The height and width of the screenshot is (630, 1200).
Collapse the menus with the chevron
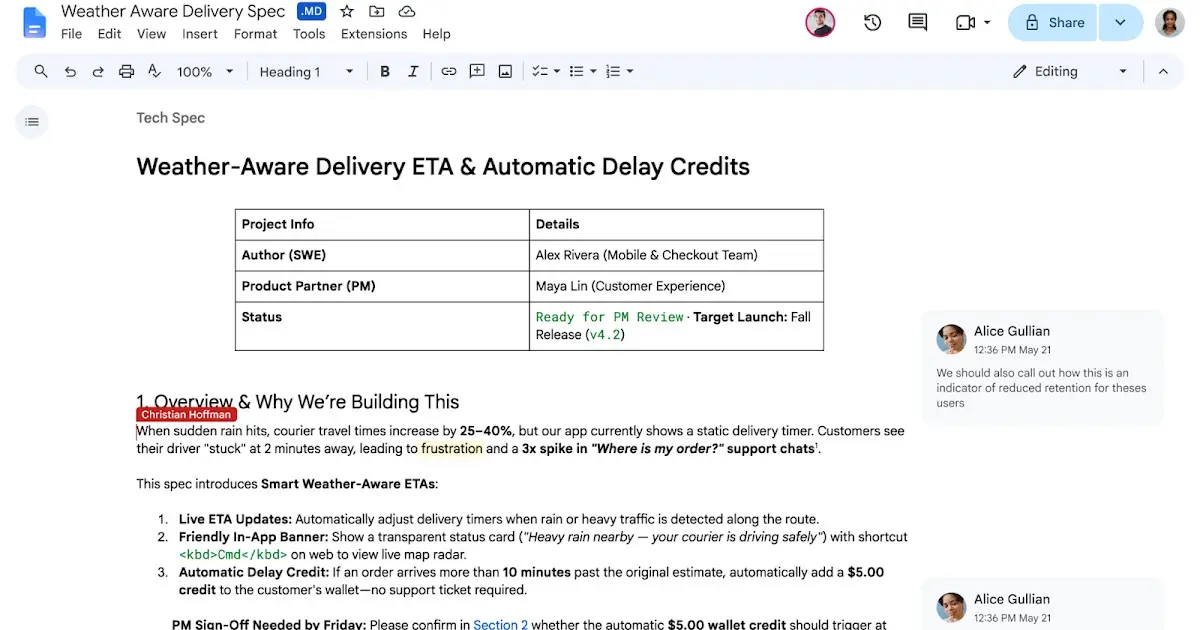click(x=1163, y=71)
